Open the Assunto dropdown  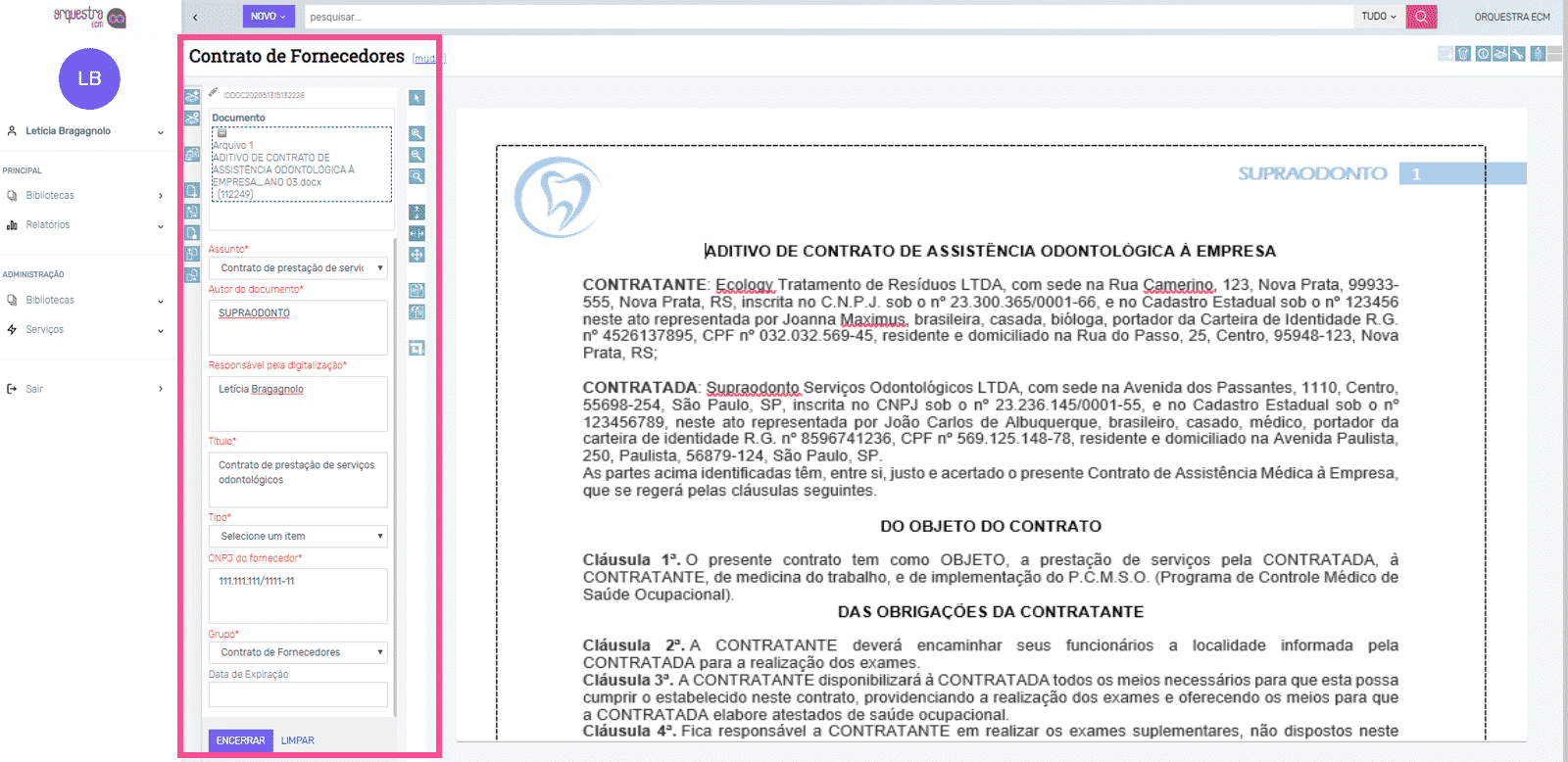point(298,267)
